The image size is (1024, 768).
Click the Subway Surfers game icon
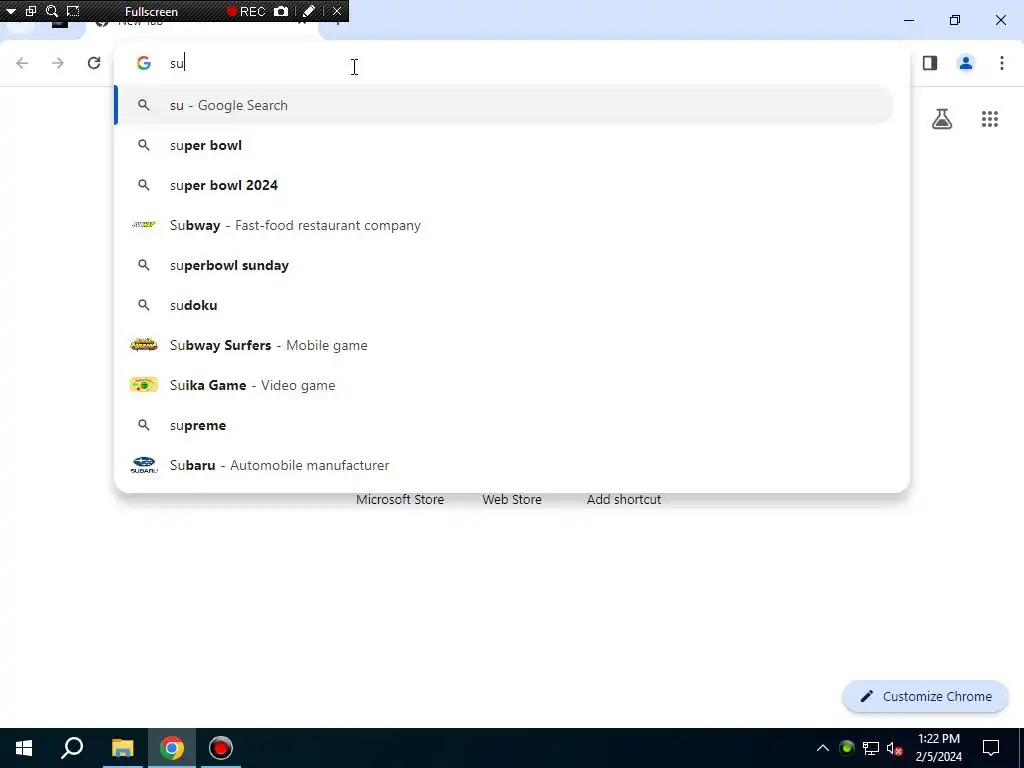(x=144, y=345)
